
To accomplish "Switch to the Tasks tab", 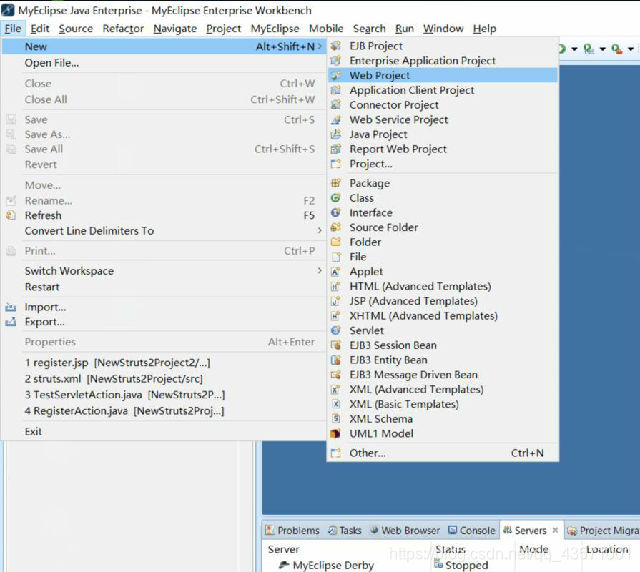I will pos(345,530).
